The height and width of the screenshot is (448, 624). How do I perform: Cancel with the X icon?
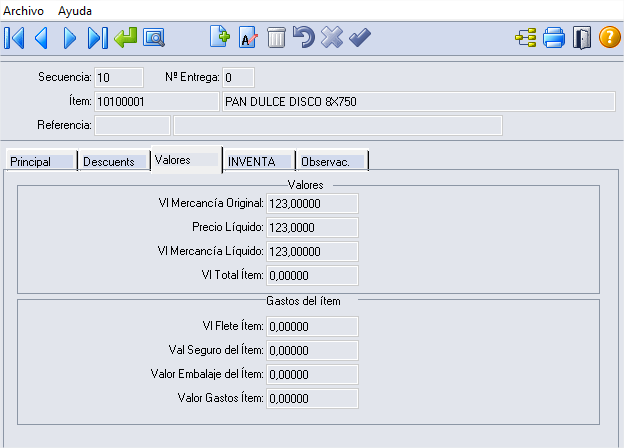(332, 37)
